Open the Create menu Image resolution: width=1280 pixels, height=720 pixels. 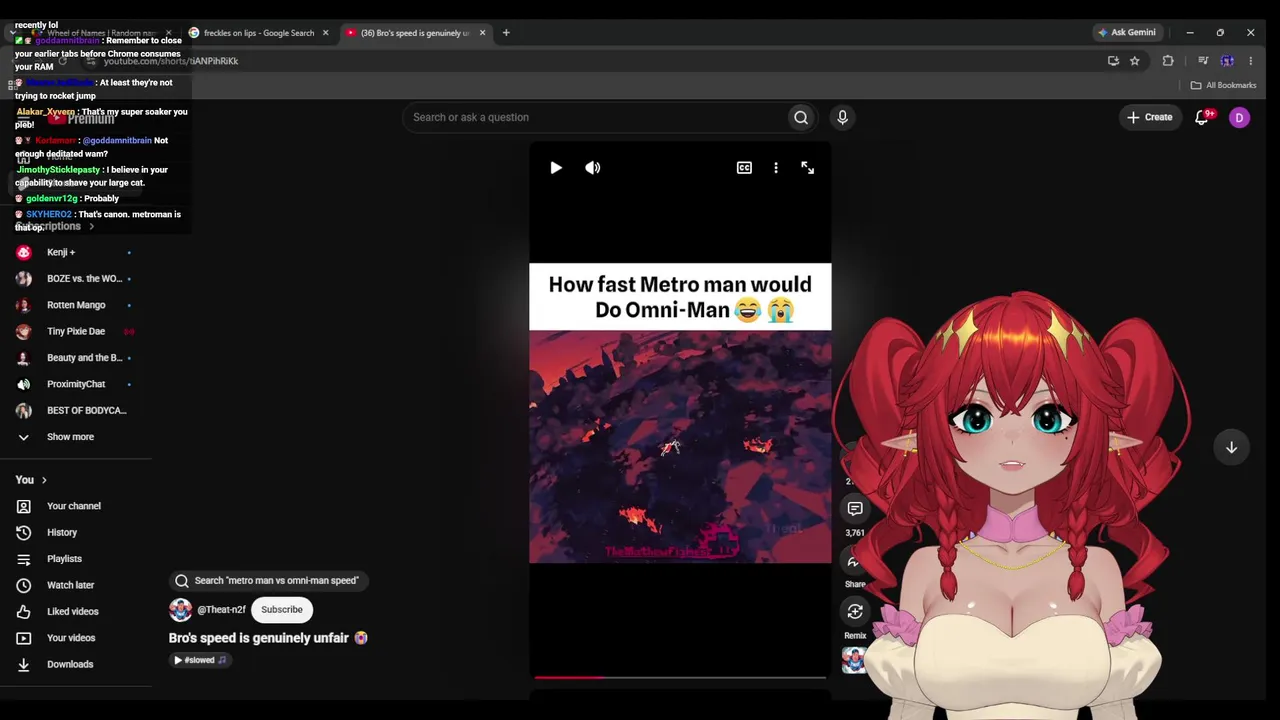click(1149, 117)
